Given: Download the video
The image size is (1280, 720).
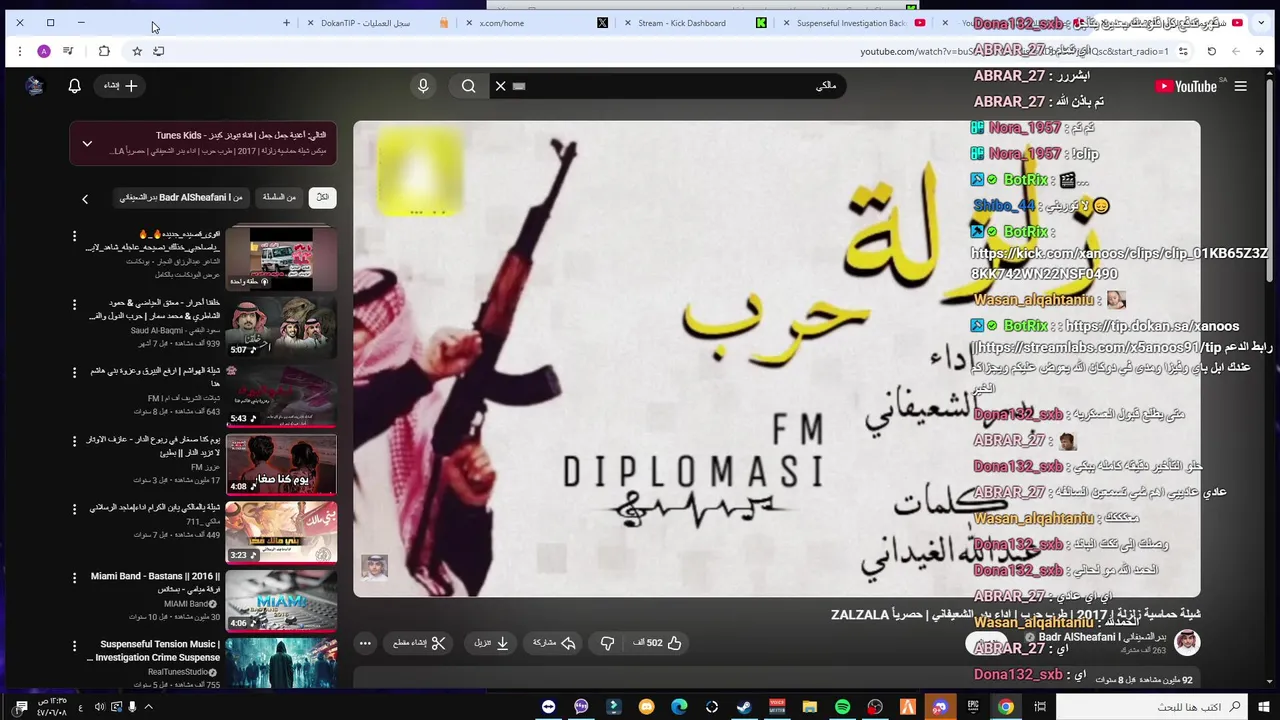Looking at the screenshot, I should pos(491,643).
